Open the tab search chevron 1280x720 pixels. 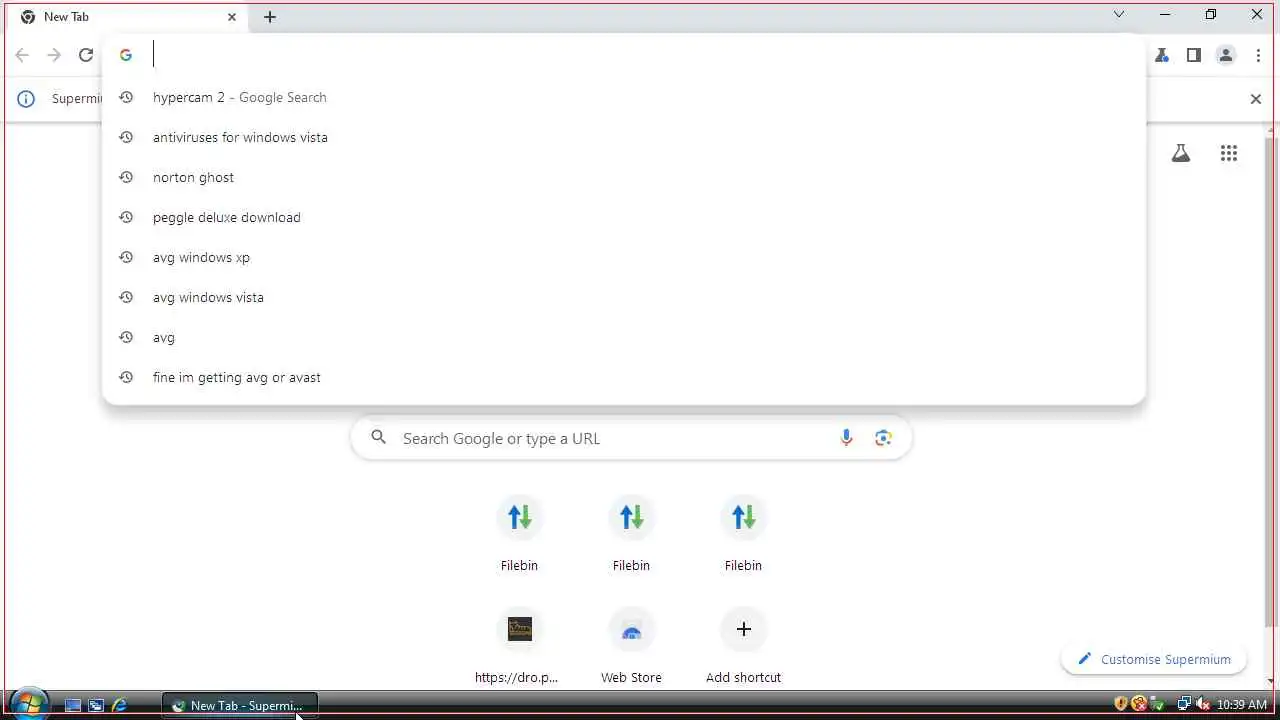click(1119, 14)
